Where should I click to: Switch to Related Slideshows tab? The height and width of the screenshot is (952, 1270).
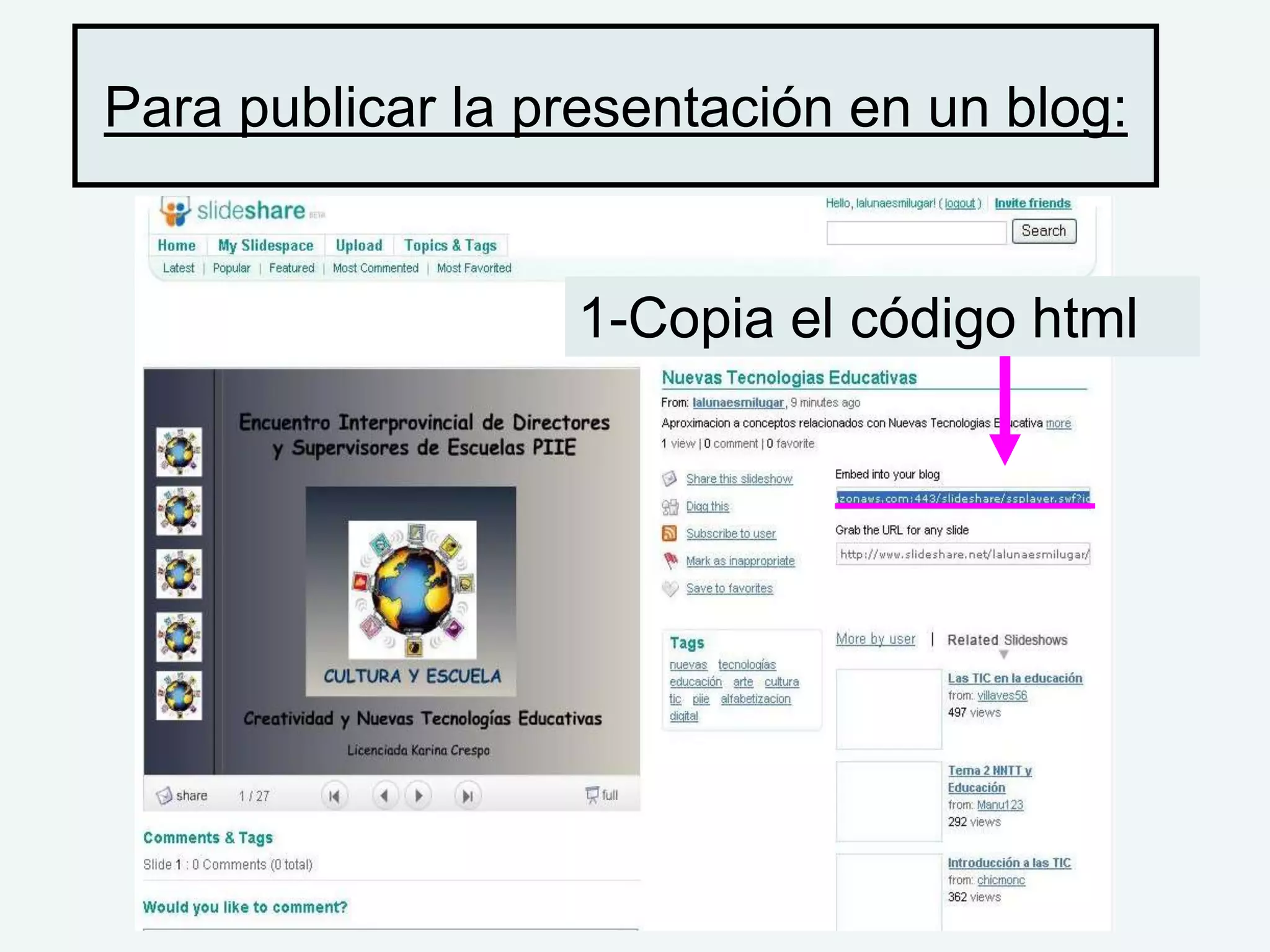click(1007, 640)
